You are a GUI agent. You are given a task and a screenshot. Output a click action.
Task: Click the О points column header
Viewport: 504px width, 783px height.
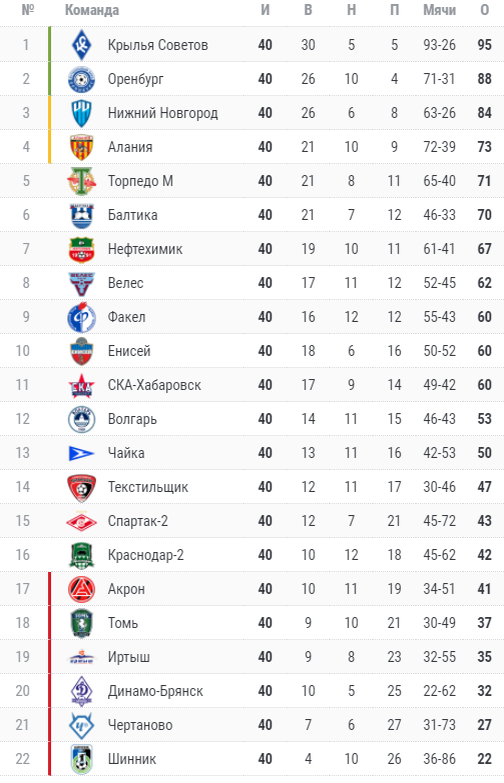485,10
